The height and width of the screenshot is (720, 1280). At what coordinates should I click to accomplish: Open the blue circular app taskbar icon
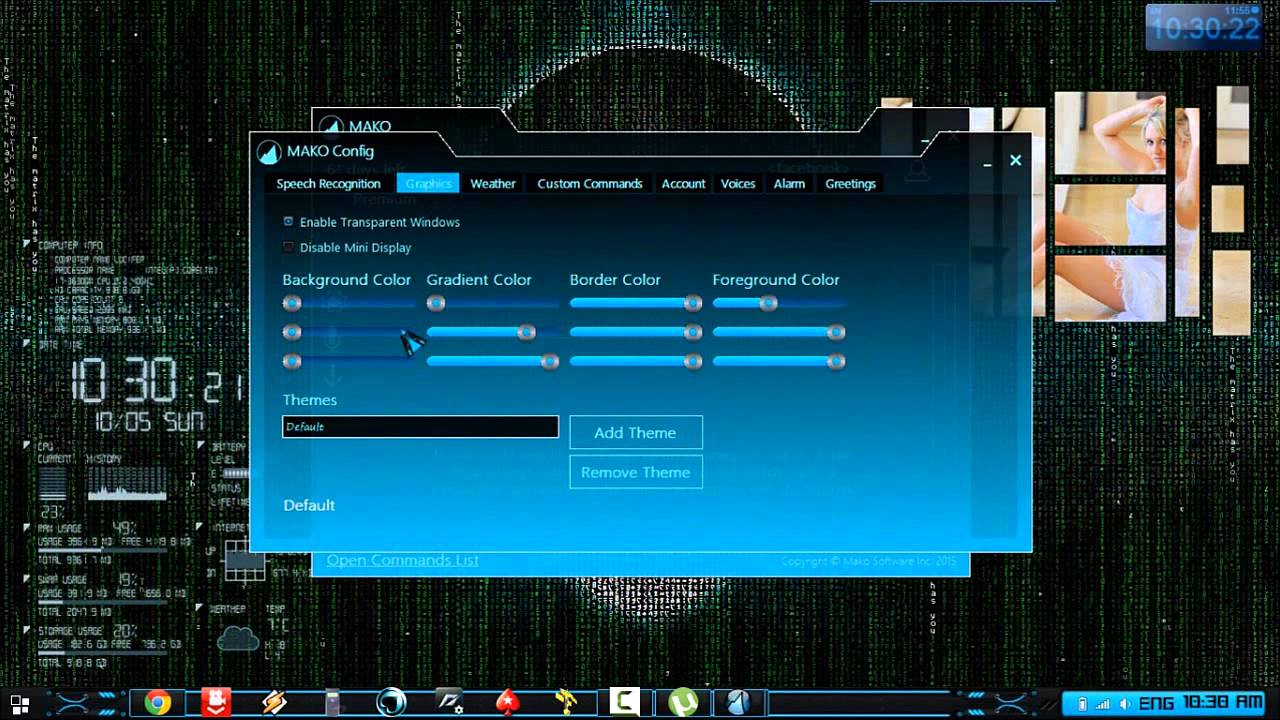391,703
